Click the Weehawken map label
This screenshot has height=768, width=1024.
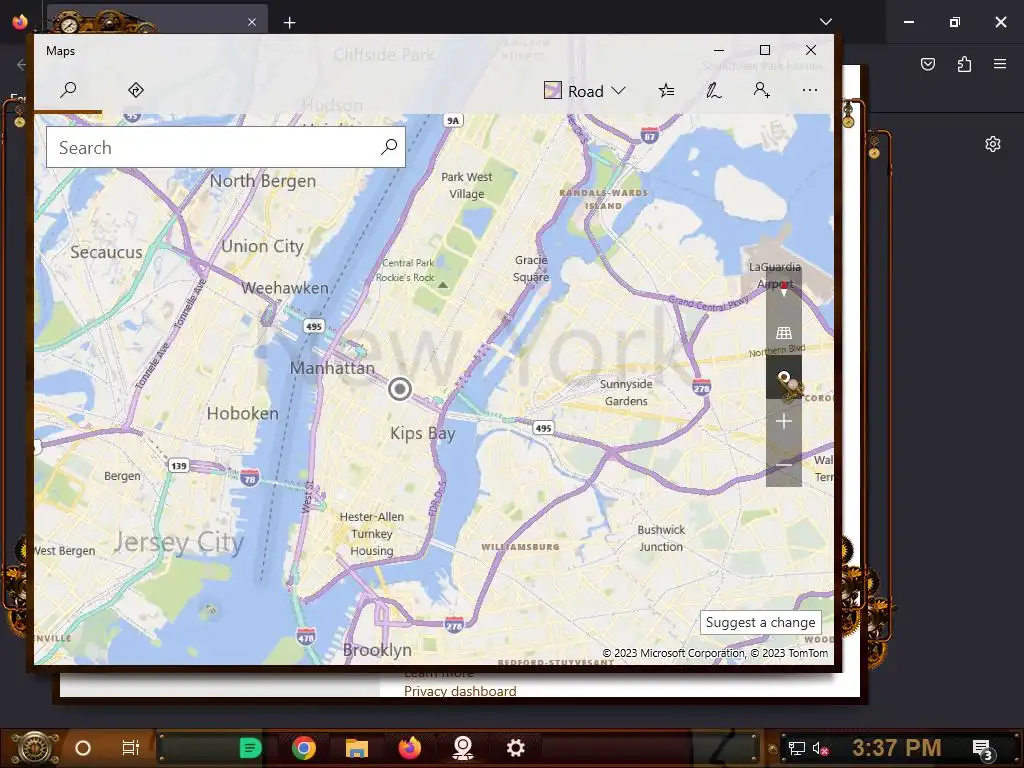click(285, 288)
